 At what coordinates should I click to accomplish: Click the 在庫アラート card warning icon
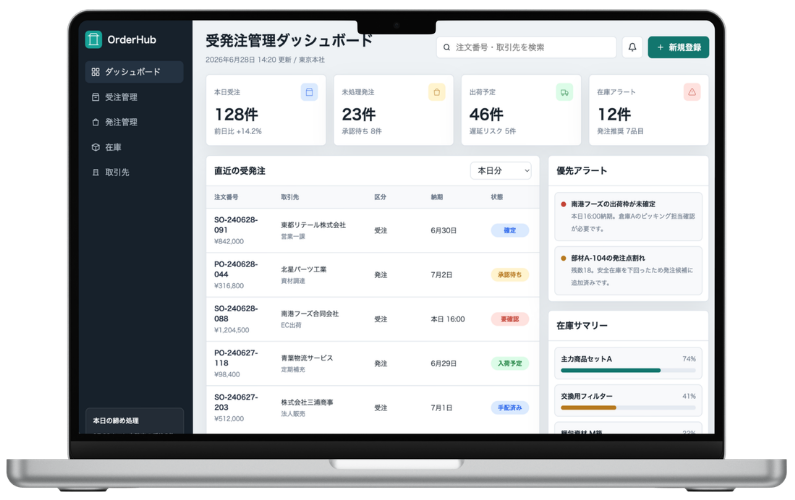tap(692, 92)
